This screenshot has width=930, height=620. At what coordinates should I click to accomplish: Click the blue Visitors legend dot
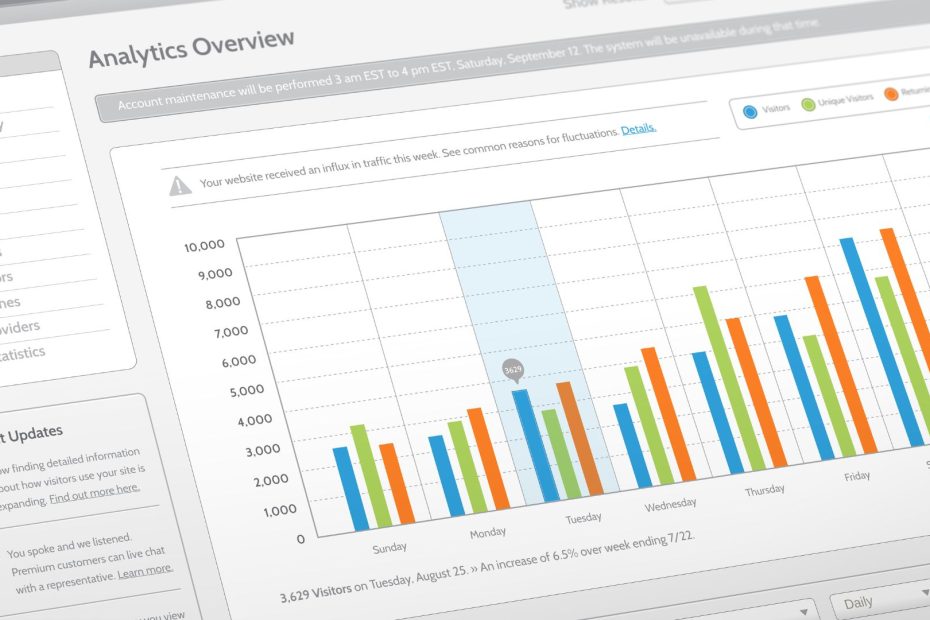click(749, 112)
